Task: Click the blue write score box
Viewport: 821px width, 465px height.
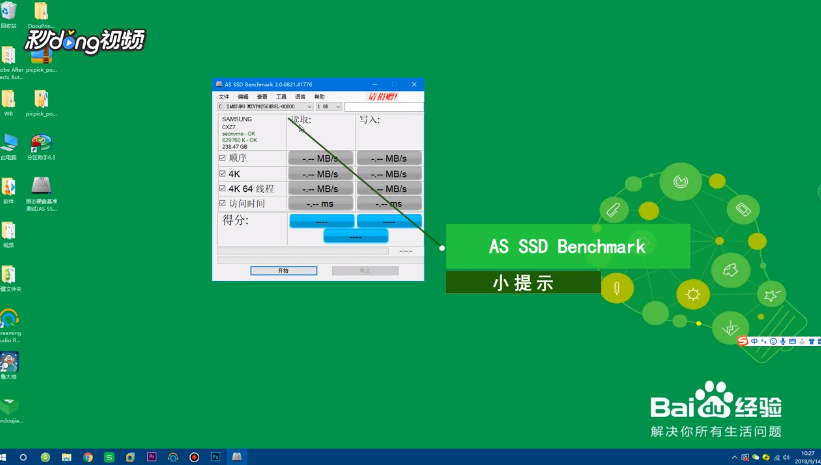Action: 389,221
